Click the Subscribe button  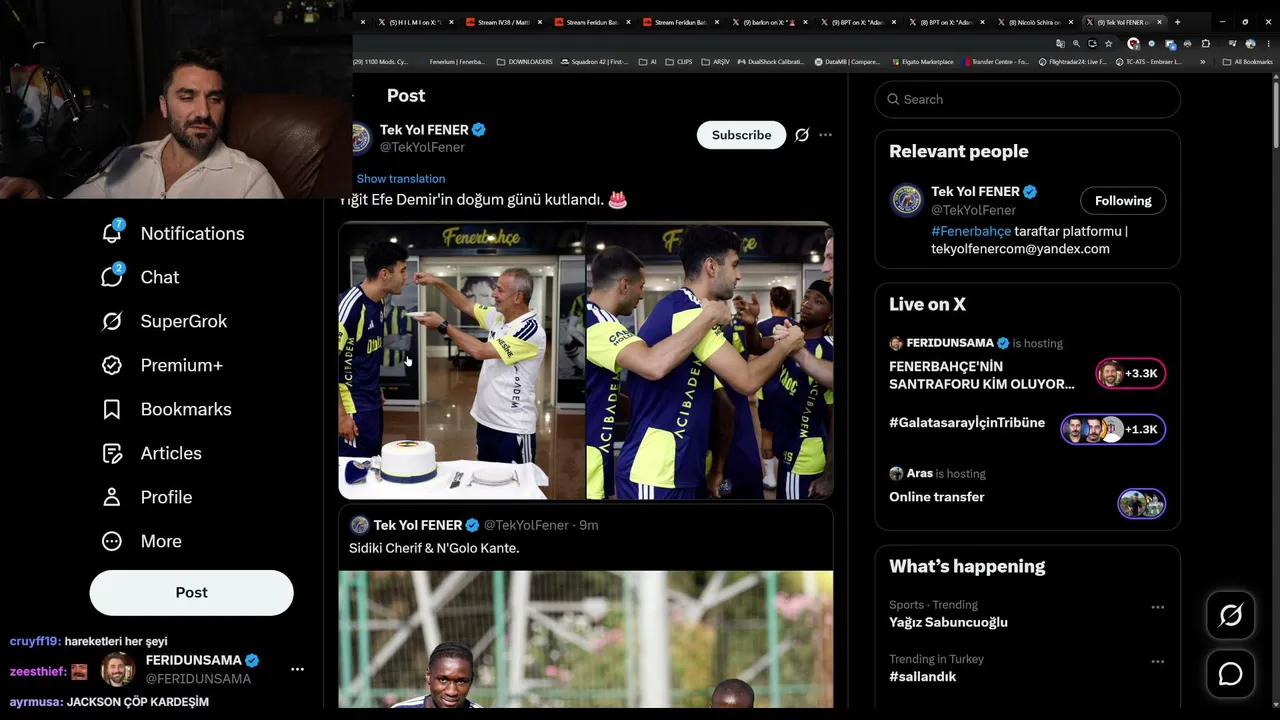741,135
